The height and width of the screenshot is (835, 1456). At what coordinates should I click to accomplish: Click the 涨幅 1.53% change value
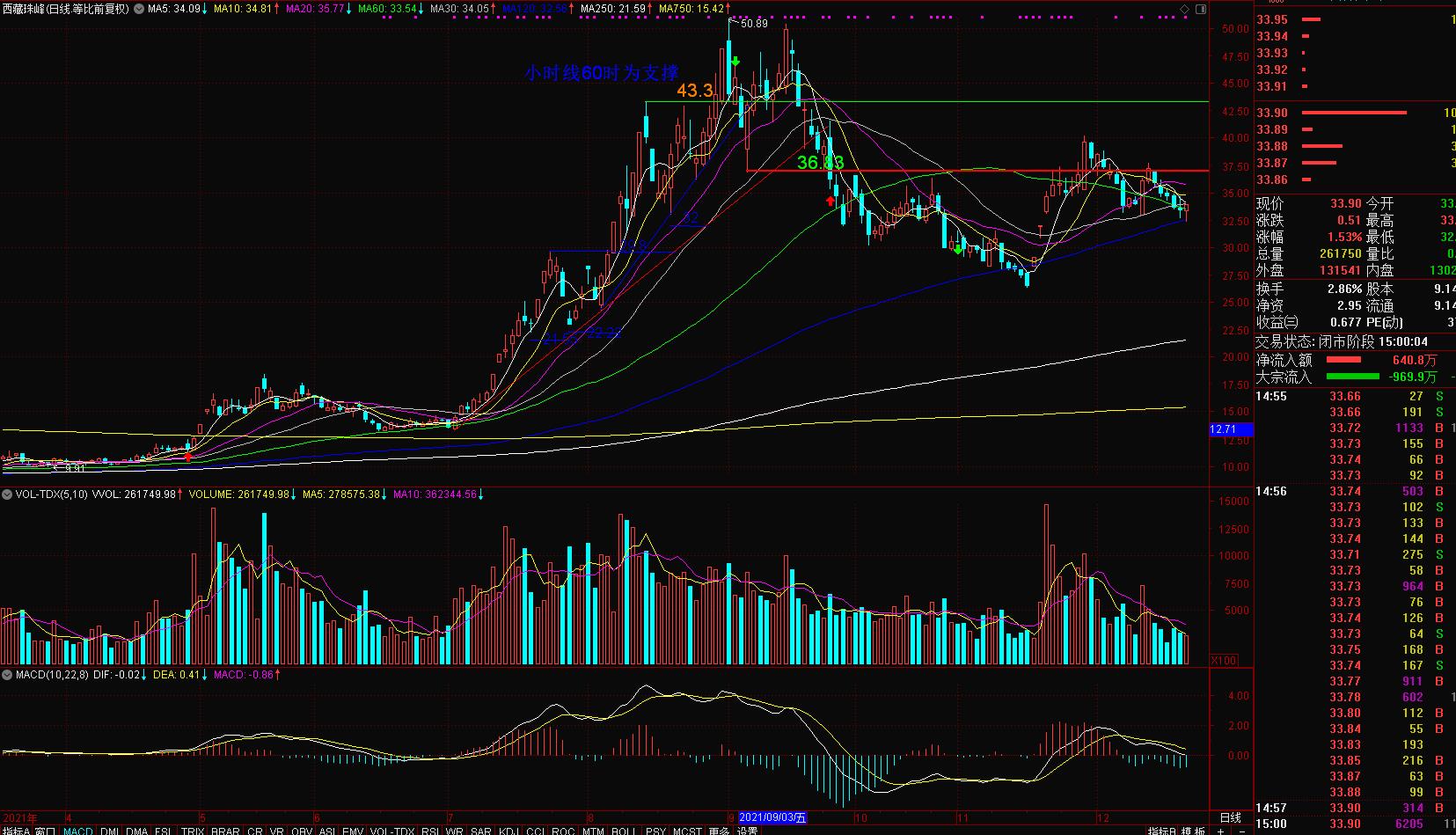point(1344,237)
